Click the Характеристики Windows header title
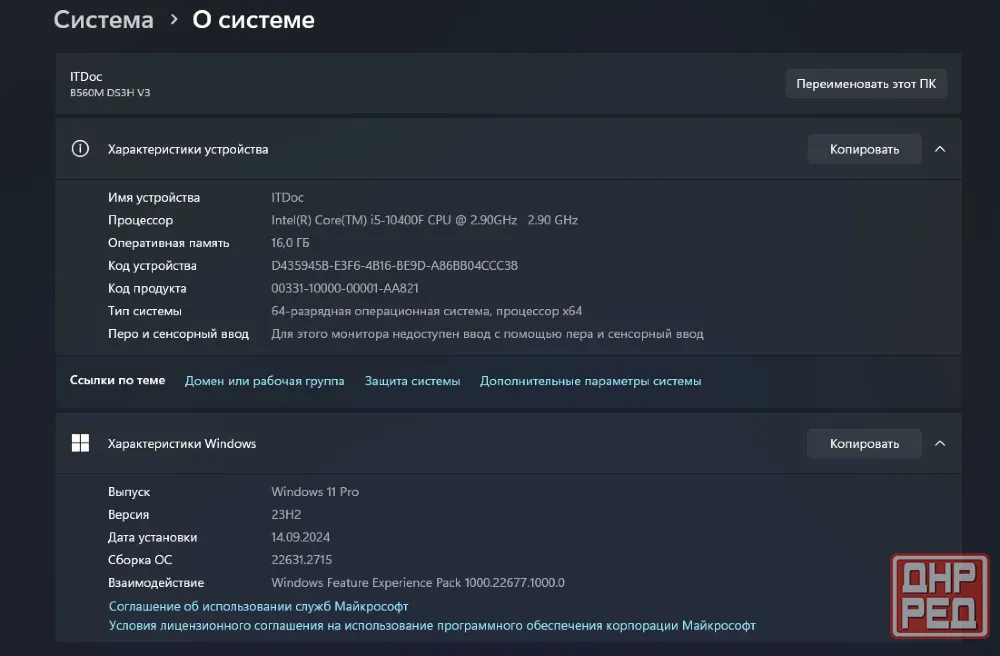 coord(182,444)
